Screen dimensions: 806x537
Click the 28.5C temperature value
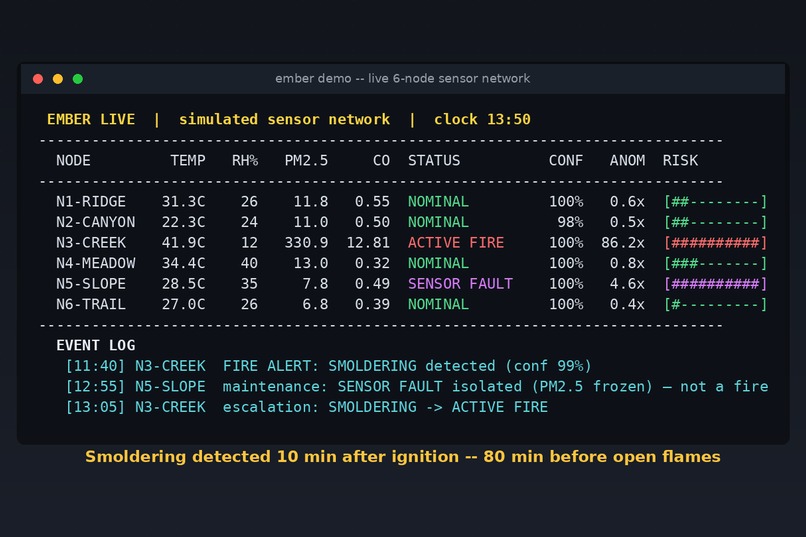point(184,284)
